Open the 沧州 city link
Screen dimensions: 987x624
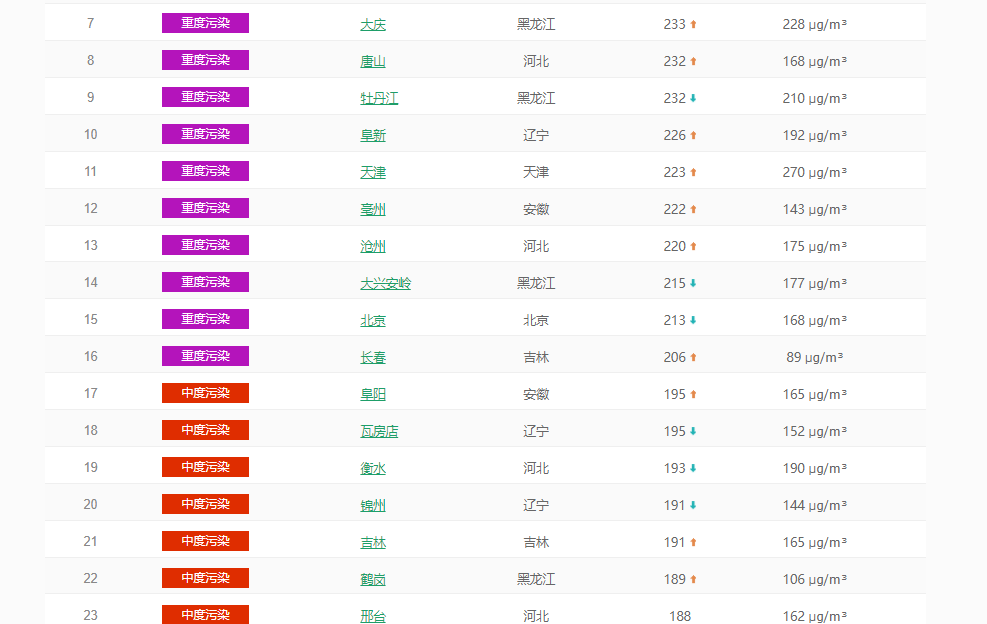coord(373,246)
